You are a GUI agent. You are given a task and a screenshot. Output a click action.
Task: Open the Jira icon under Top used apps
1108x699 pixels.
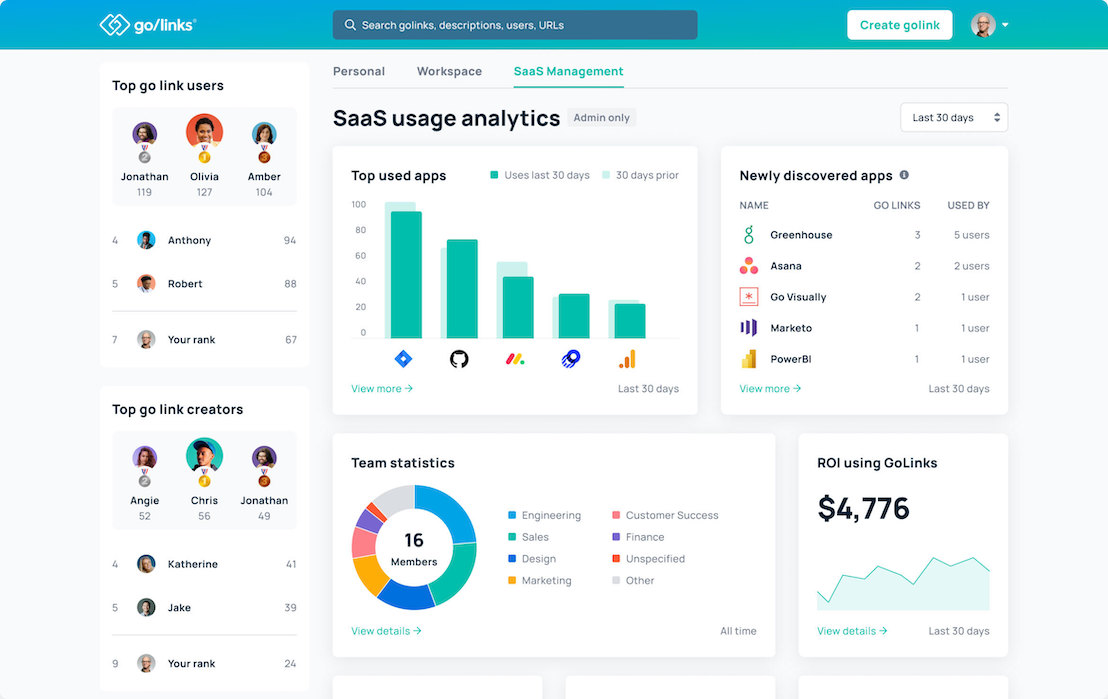402,358
